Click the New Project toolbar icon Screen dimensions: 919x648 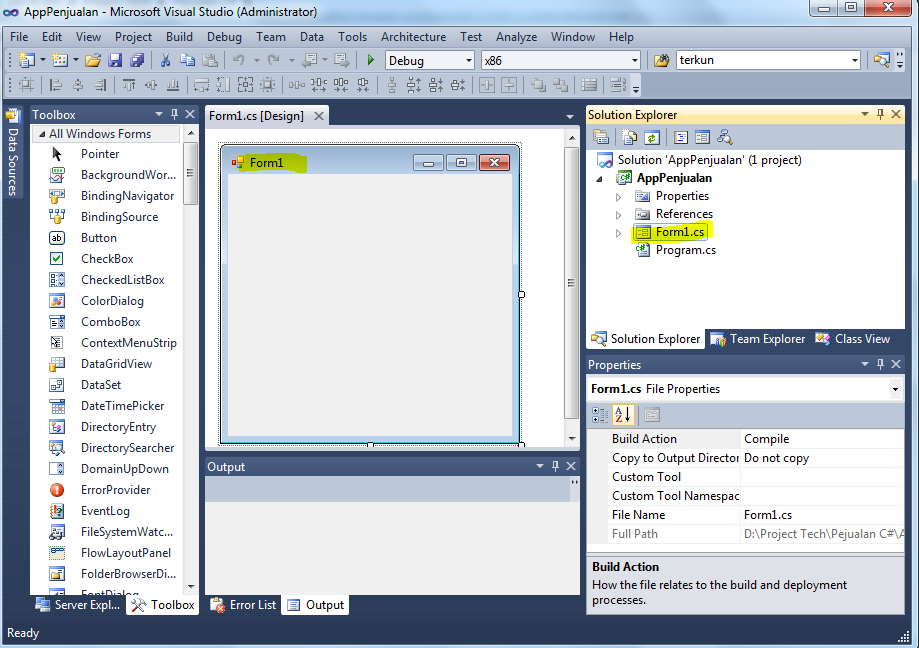point(26,60)
